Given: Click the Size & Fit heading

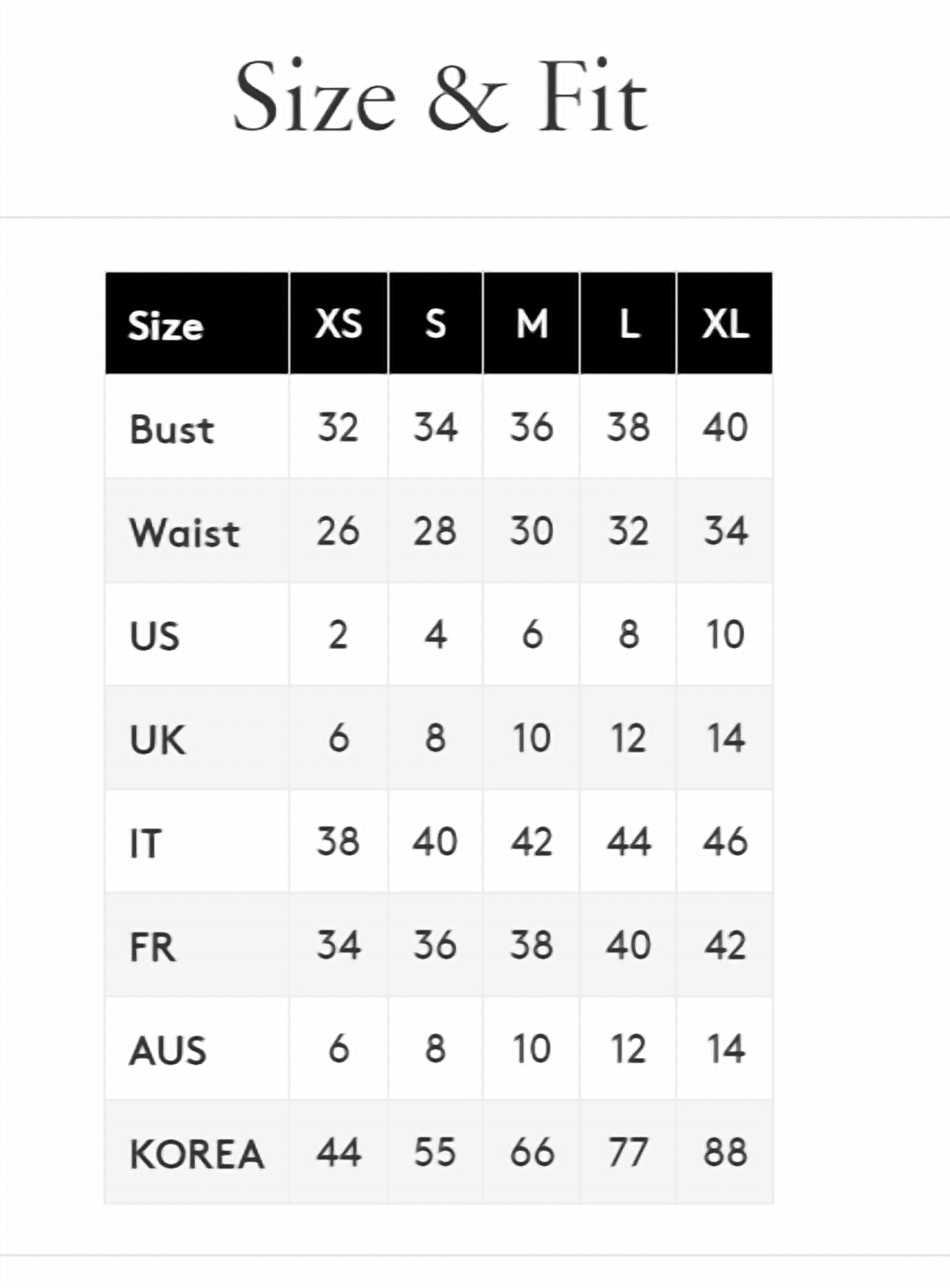Looking at the screenshot, I should 441,97.
